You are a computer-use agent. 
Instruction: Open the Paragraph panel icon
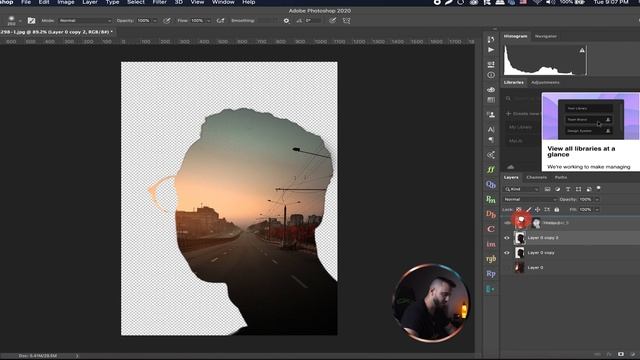coord(491,140)
